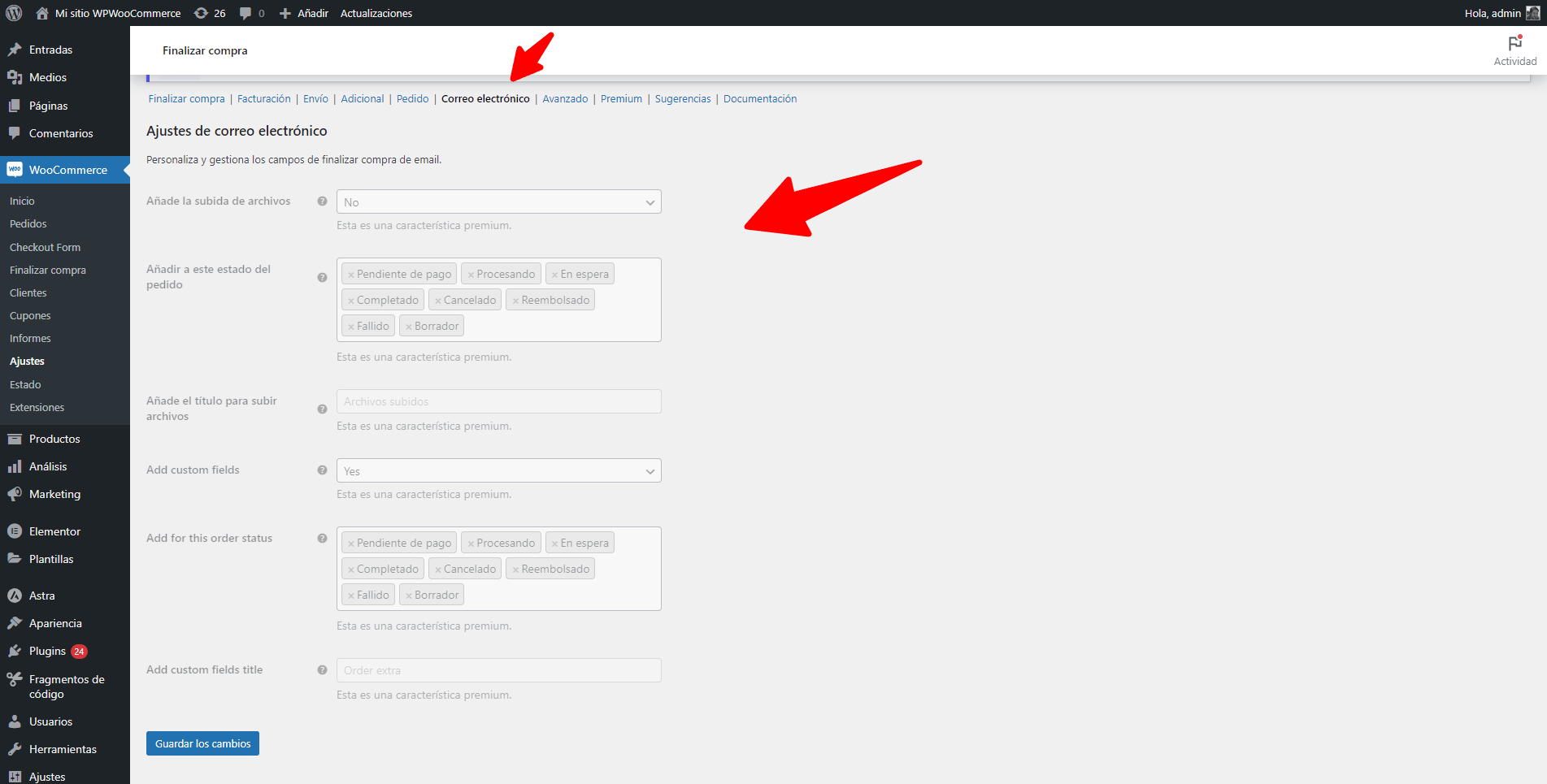Open the admin avatar icon

point(1532,13)
